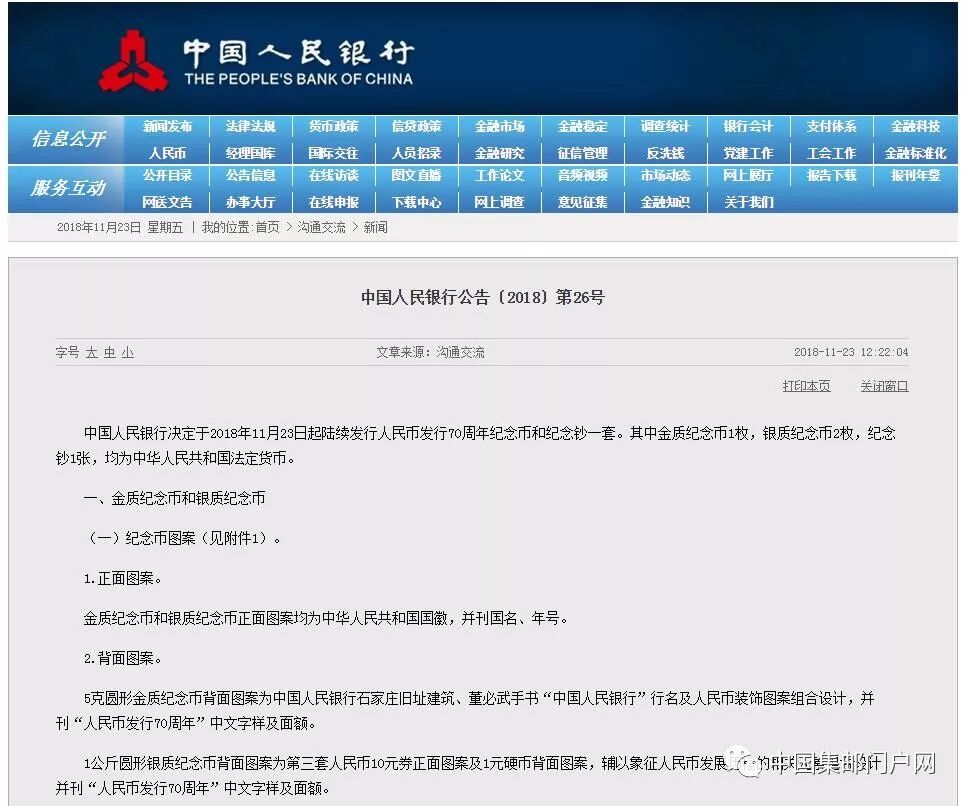Click the 服务互动 section header
Screen dimensions: 968x806
(68, 188)
